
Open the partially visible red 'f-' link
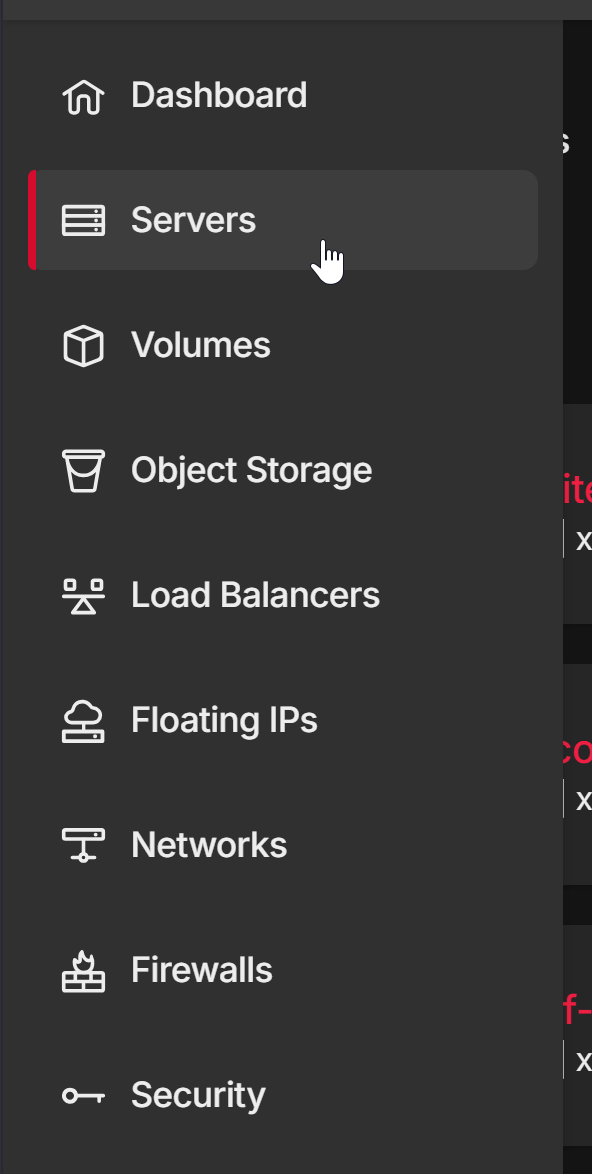click(x=577, y=1010)
